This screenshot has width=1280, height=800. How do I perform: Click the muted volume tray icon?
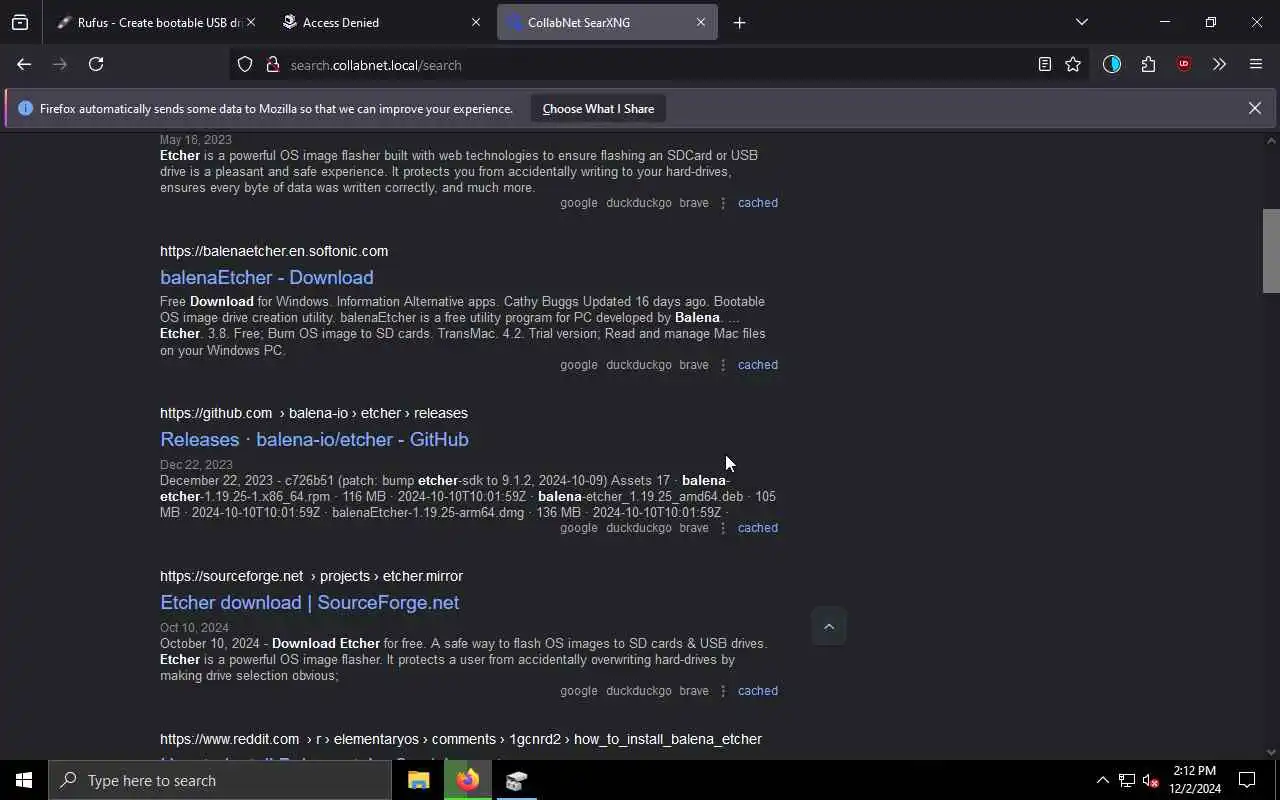pyautogui.click(x=1150, y=780)
